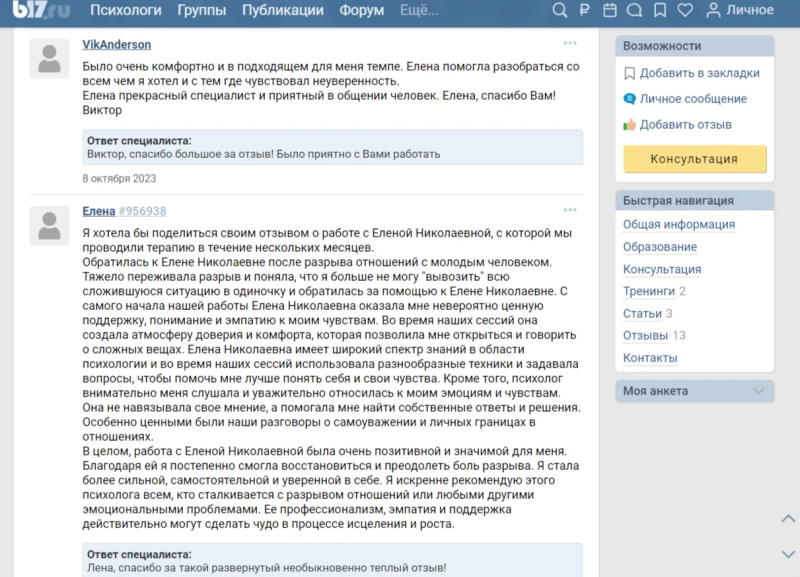The height and width of the screenshot is (577, 800).
Task: Click the b17.ru site logo
Action: 41,10
